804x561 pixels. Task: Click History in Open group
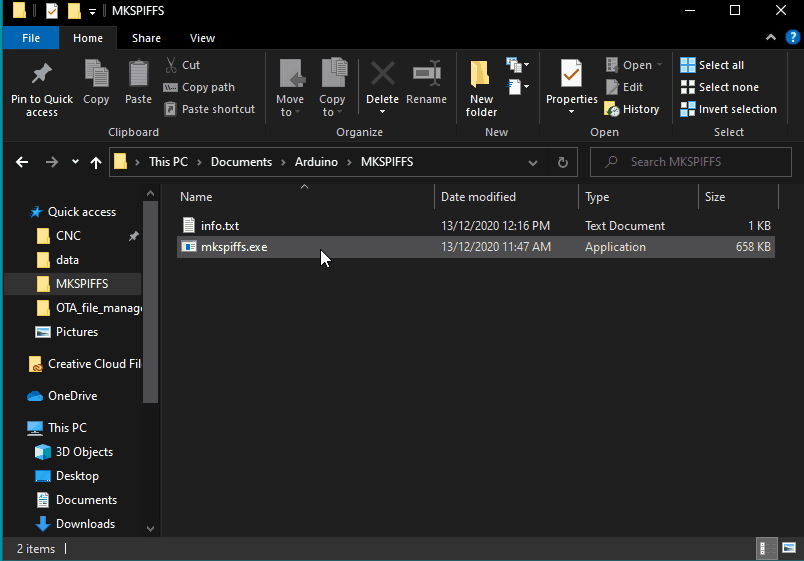[632, 109]
